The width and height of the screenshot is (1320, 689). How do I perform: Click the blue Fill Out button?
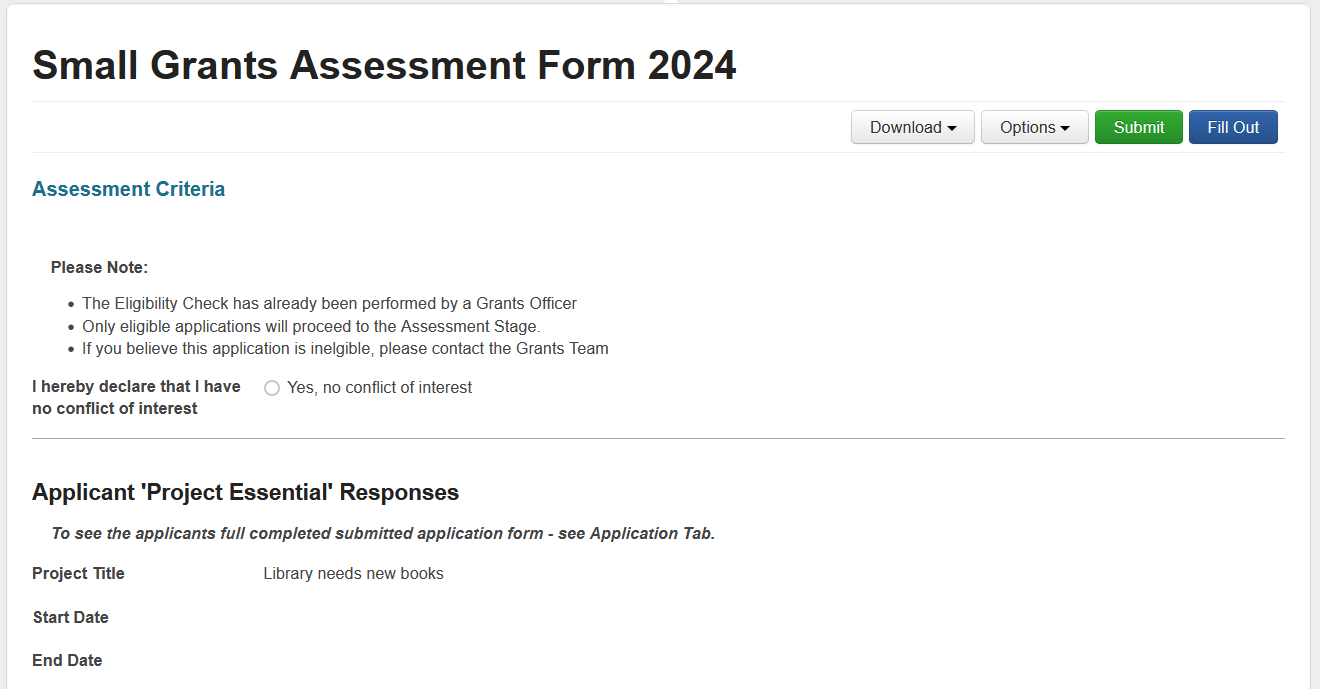[1233, 128]
